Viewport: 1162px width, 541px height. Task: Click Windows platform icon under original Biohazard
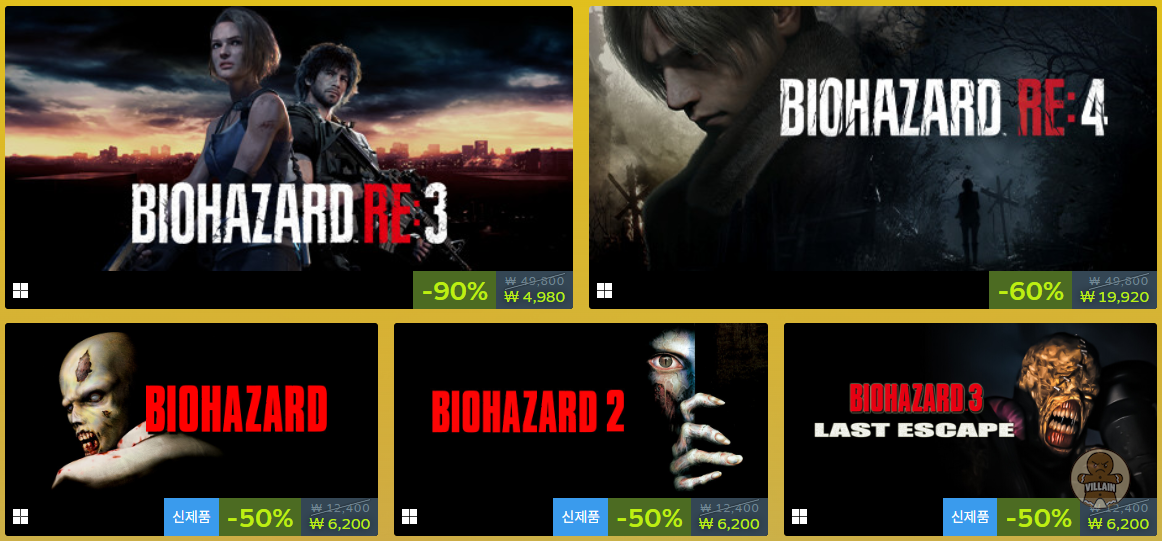click(20, 517)
